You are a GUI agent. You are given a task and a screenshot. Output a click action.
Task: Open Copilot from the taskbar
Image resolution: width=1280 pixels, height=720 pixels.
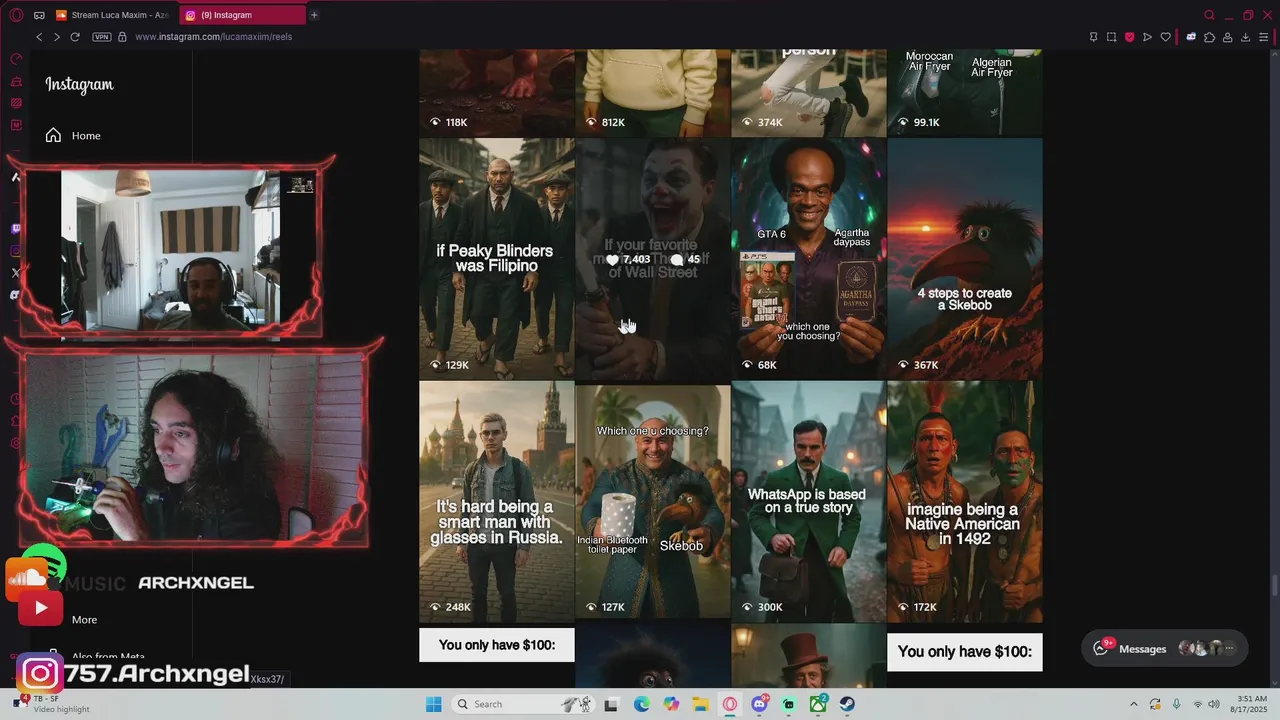[671, 704]
